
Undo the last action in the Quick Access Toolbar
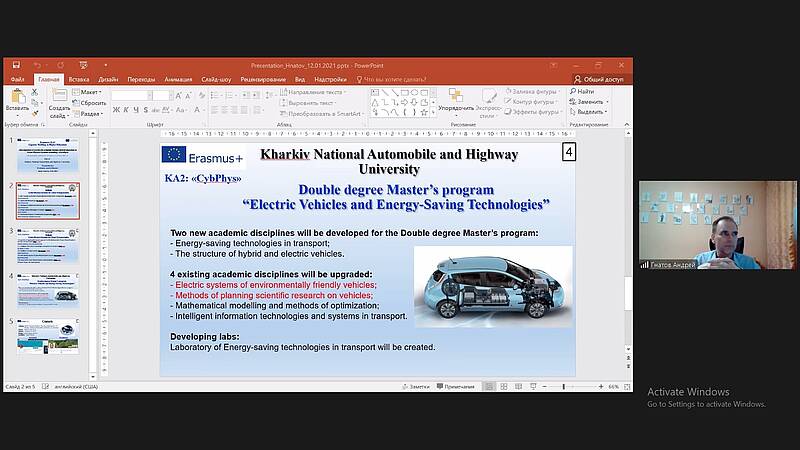click(37, 65)
